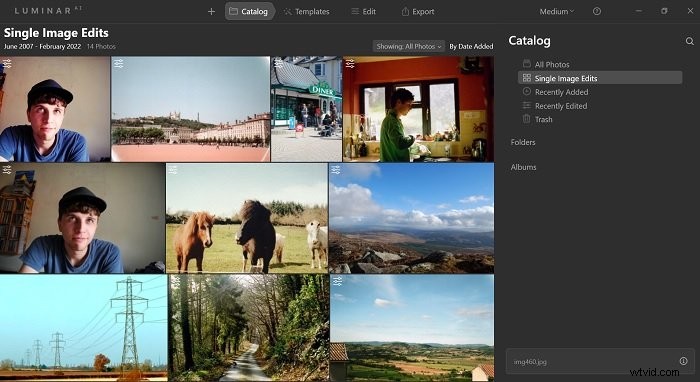The image size is (700, 382).
Task: Select the rocky mountain landscape thumbnail
Action: point(412,218)
